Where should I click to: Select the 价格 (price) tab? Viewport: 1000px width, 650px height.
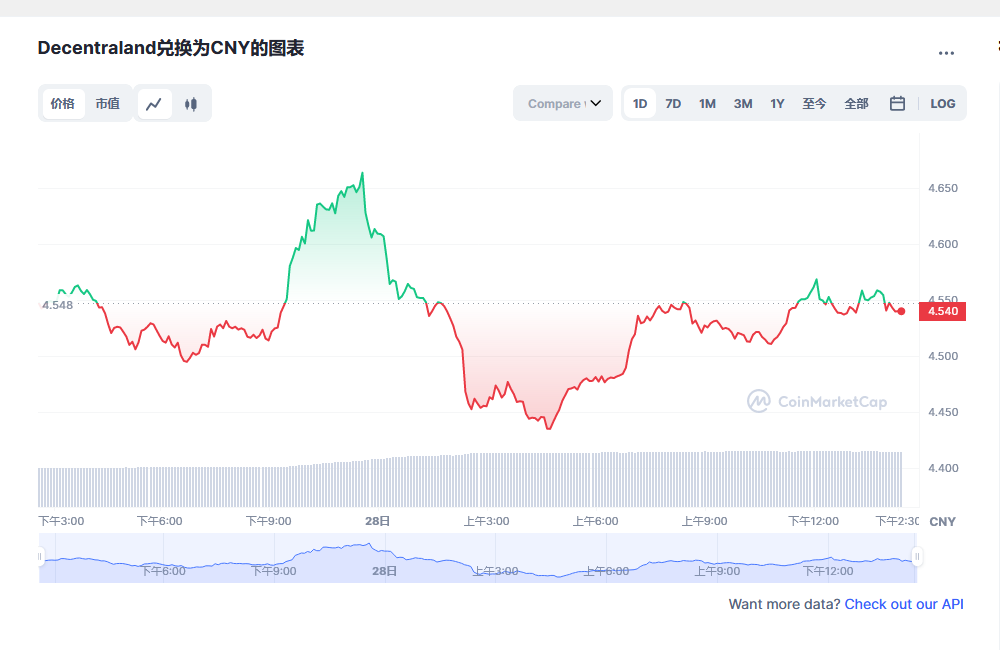63,104
